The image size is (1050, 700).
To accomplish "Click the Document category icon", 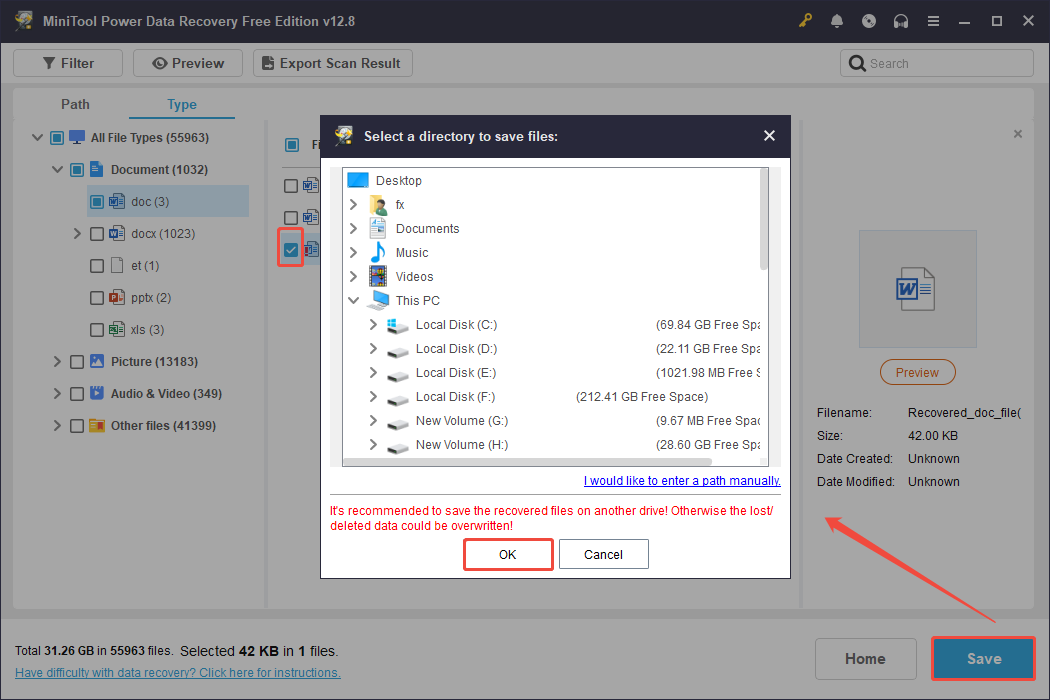I will pyautogui.click(x=96, y=169).
